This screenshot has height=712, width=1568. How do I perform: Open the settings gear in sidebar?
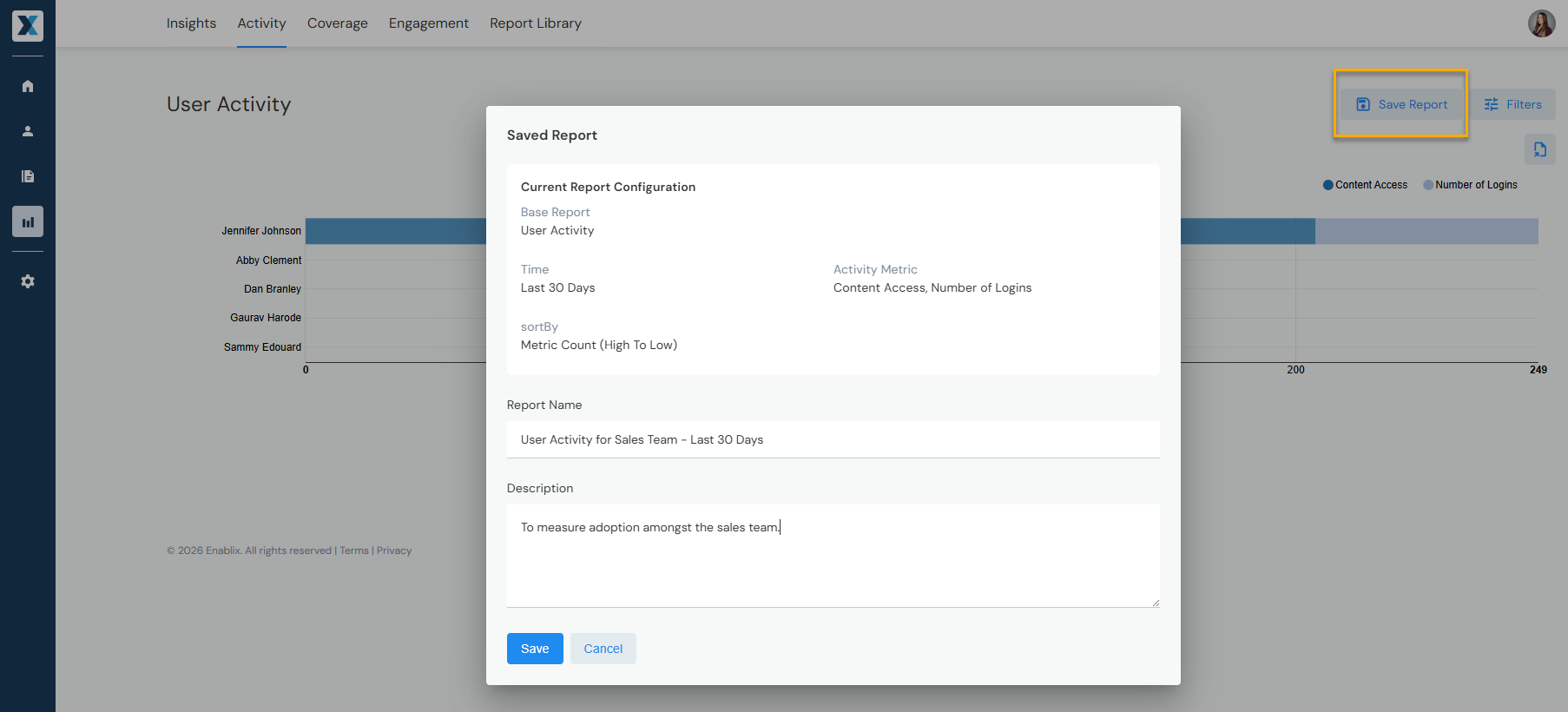[28, 281]
